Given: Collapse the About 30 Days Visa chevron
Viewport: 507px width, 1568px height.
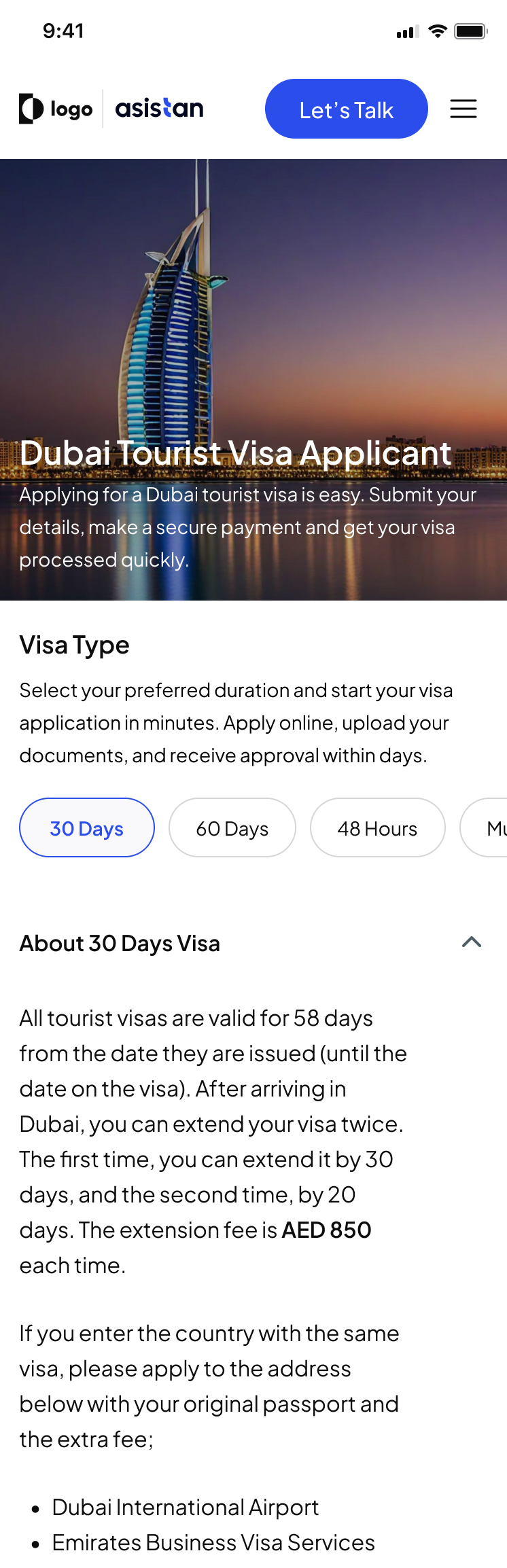Looking at the screenshot, I should tap(472, 942).
